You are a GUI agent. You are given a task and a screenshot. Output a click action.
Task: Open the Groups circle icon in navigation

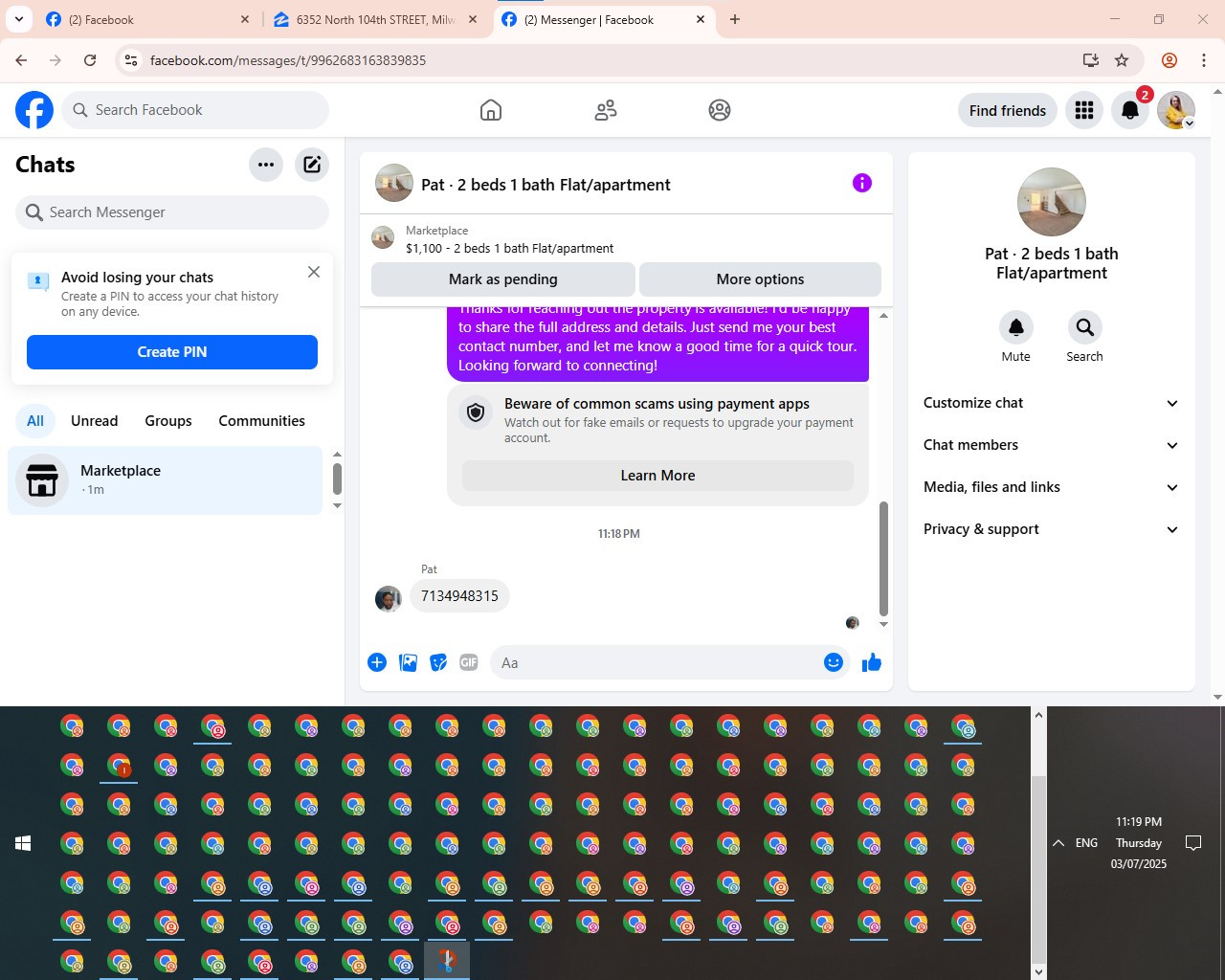pos(720,110)
